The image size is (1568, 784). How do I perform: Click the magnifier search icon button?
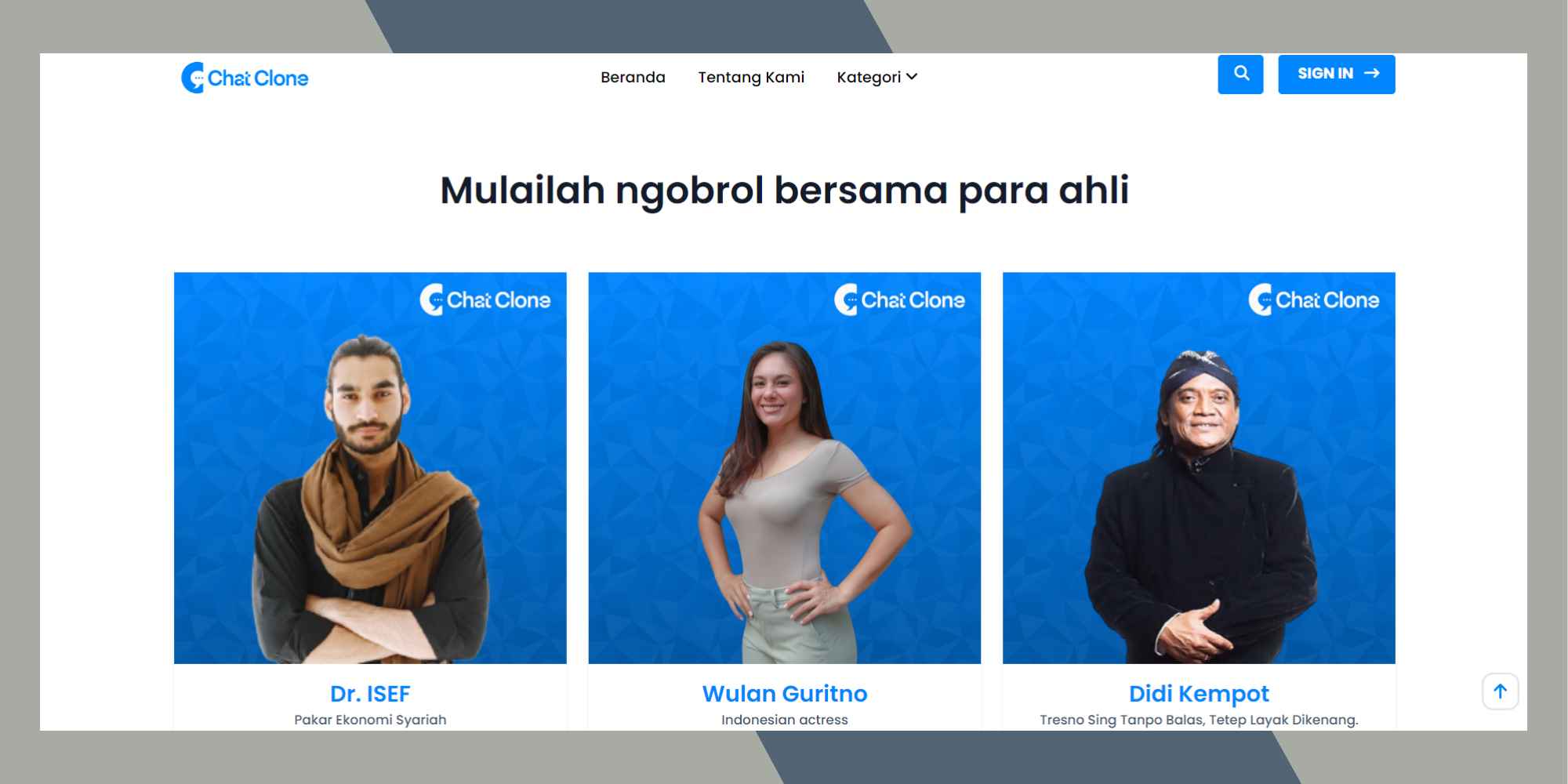click(1240, 74)
